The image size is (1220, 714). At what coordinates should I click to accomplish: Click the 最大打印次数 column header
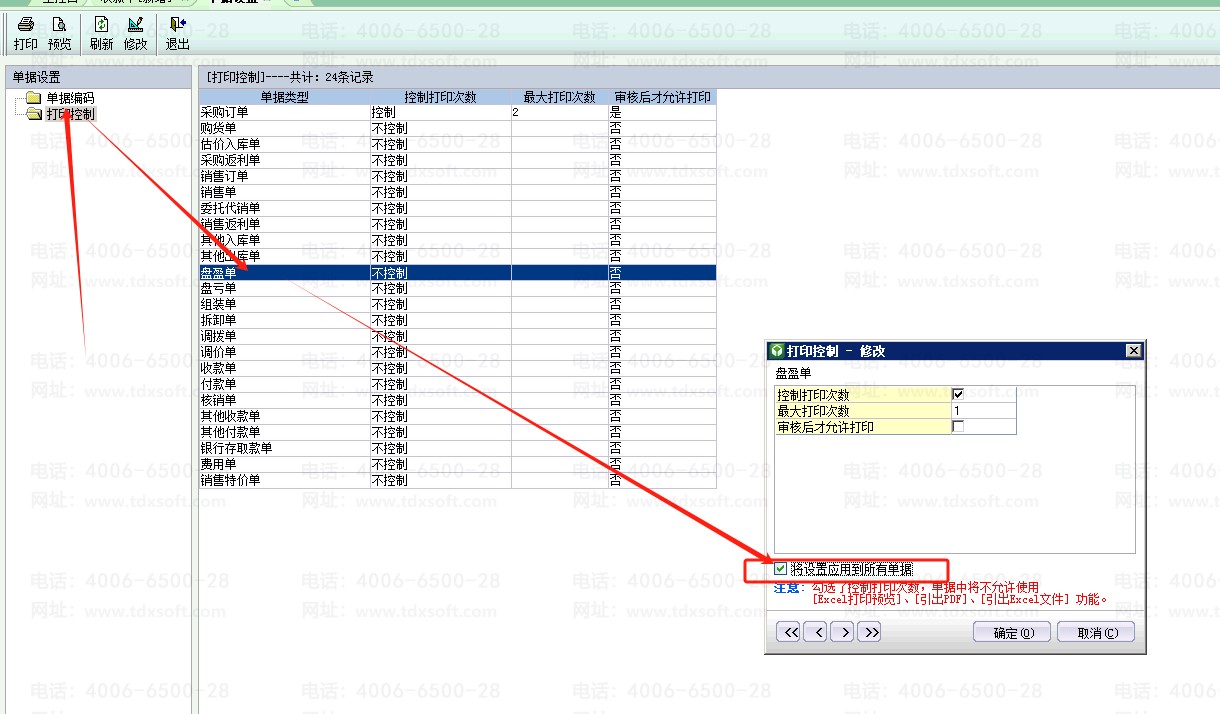[559, 97]
